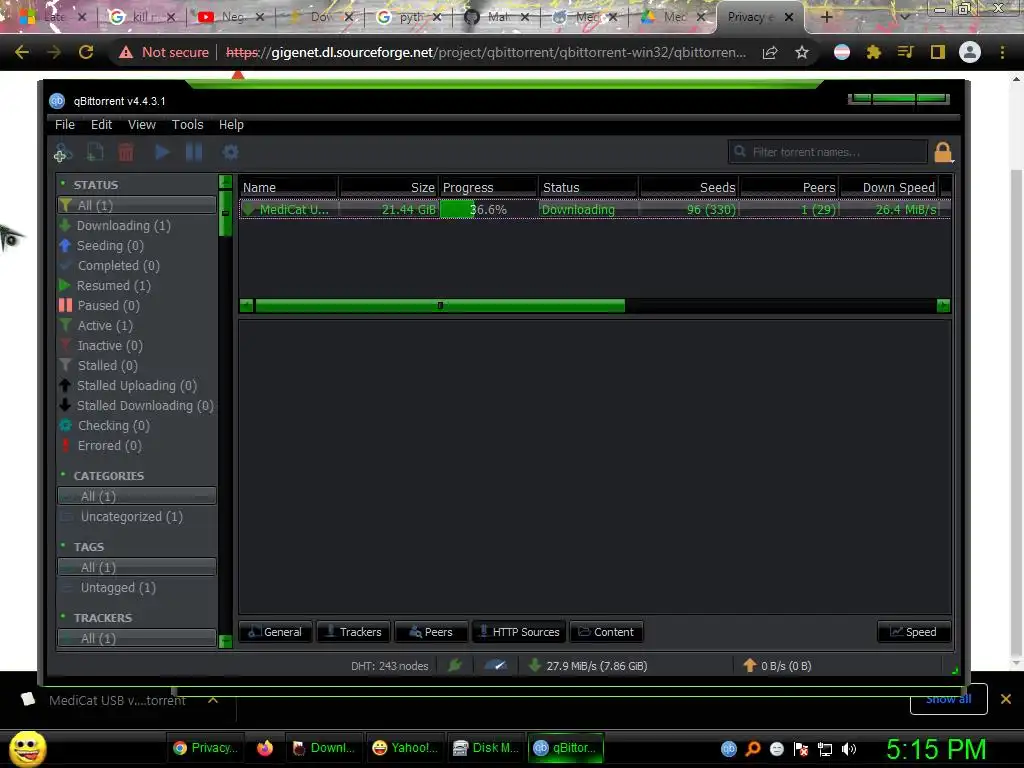Image resolution: width=1024 pixels, height=768 pixels.
Task: Open the View menu in qBittorrent
Action: pos(142,125)
